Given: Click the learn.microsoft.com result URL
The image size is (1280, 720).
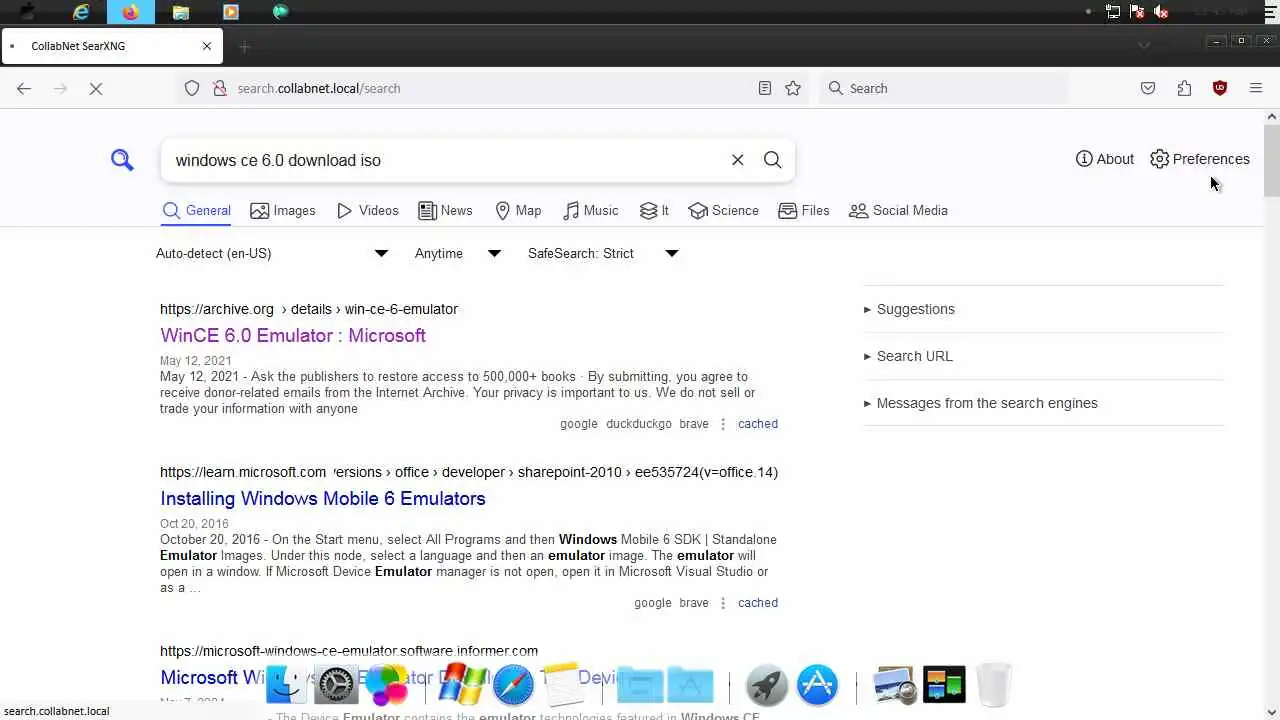Looking at the screenshot, I should click(x=469, y=472).
